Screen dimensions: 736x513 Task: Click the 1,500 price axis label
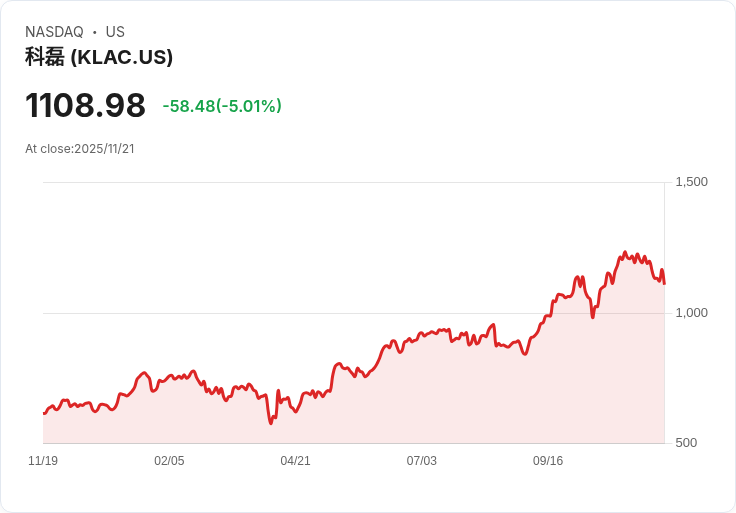coord(691,182)
